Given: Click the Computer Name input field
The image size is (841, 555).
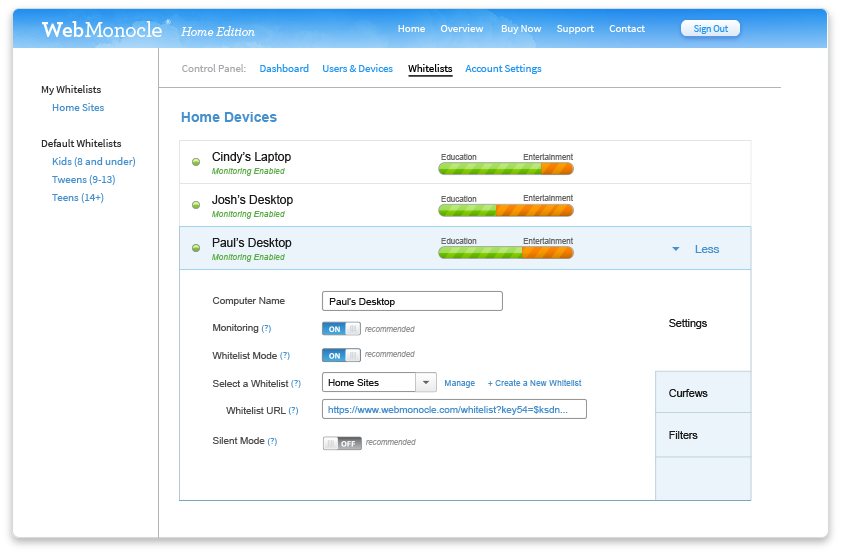Looking at the screenshot, I should point(412,301).
